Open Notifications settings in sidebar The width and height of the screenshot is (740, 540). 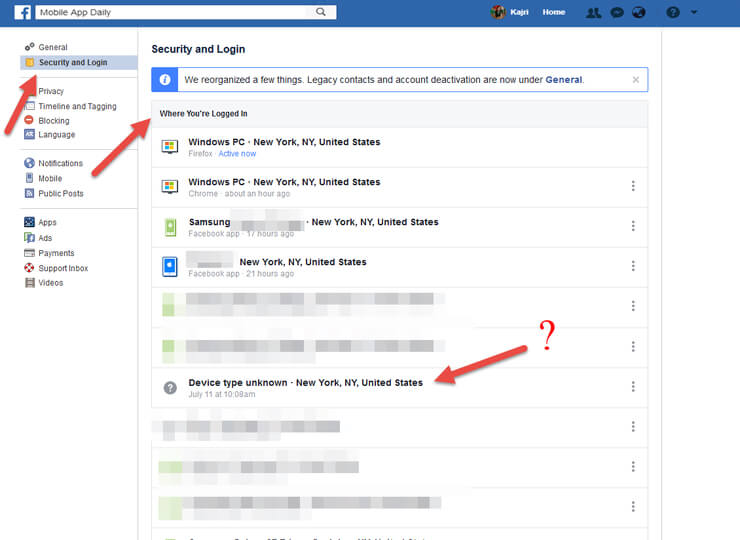click(x=60, y=163)
